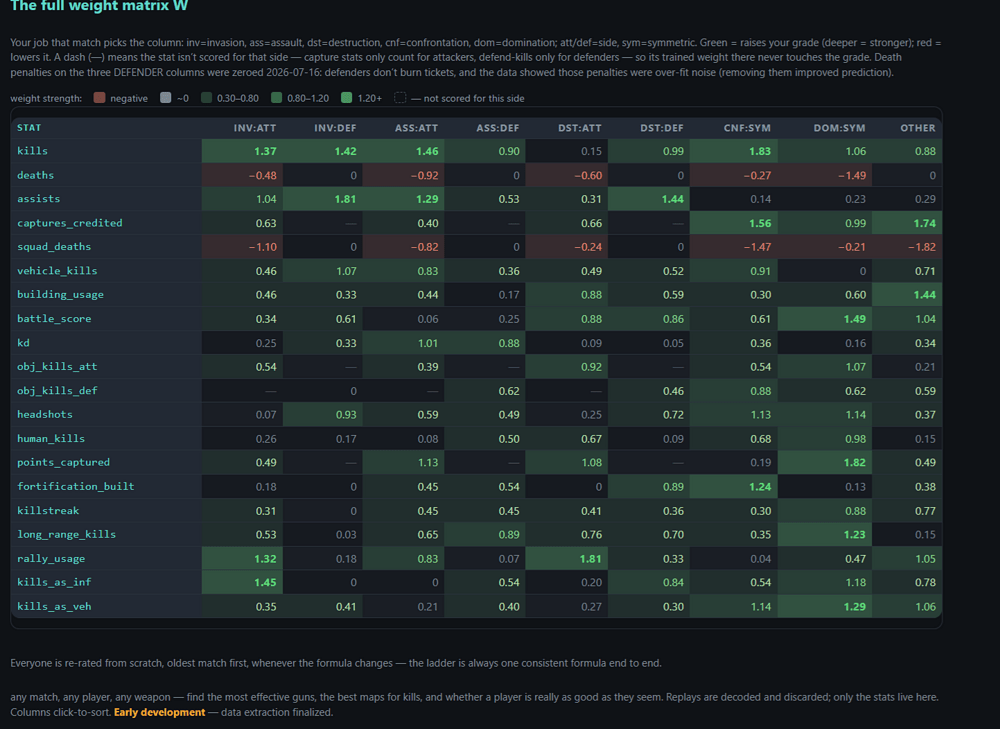The width and height of the screenshot is (1000, 729).
Task: Sort by the OTHER column header
Action: click(x=918, y=128)
